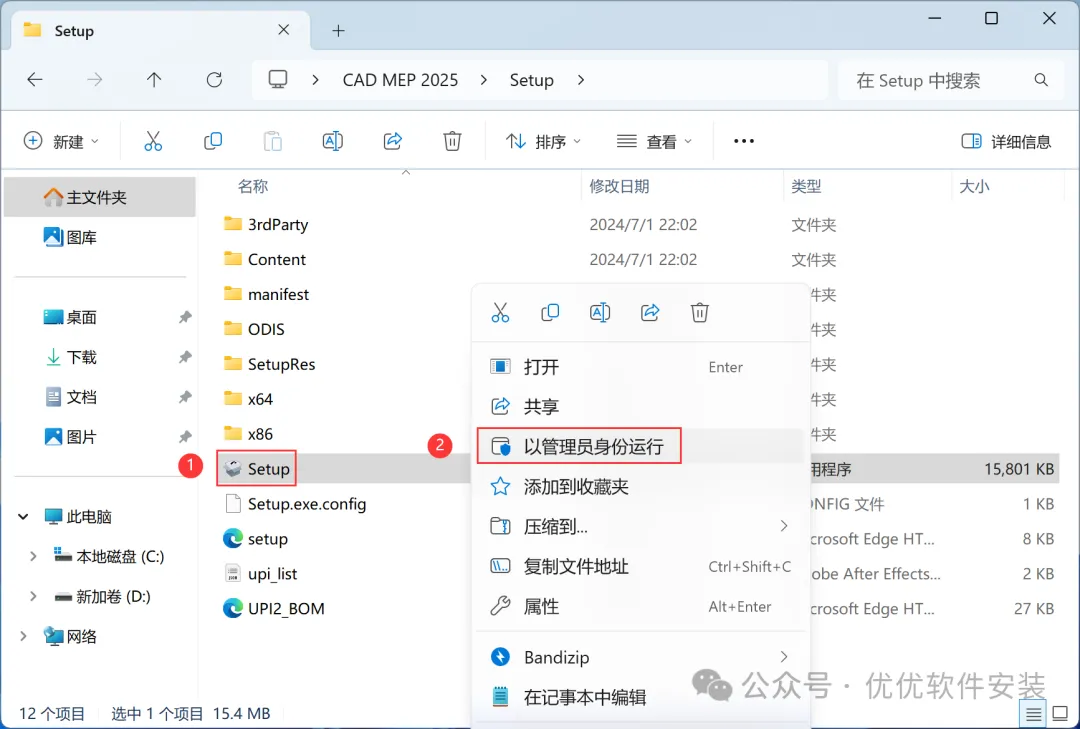Click the toolbar Rename icon
Image resolution: width=1080 pixels, height=729 pixels.
tap(333, 141)
